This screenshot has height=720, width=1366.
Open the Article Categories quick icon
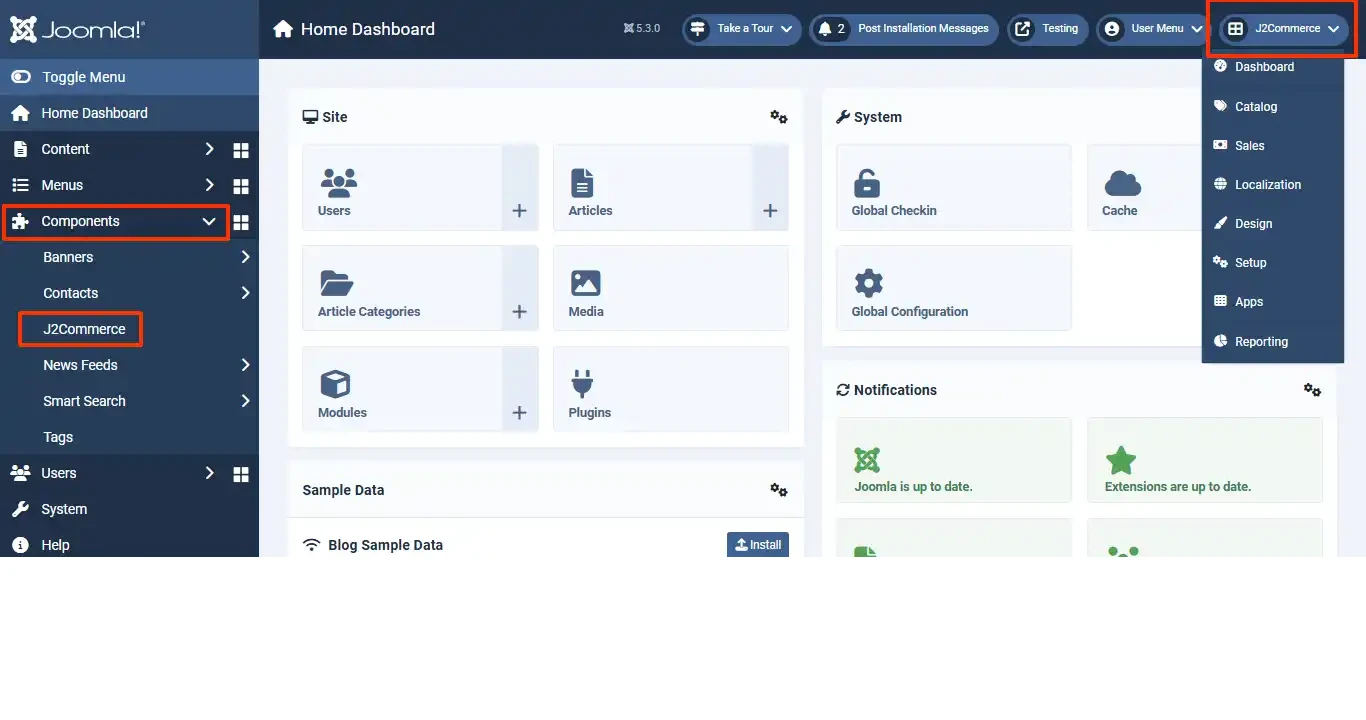(x=402, y=288)
